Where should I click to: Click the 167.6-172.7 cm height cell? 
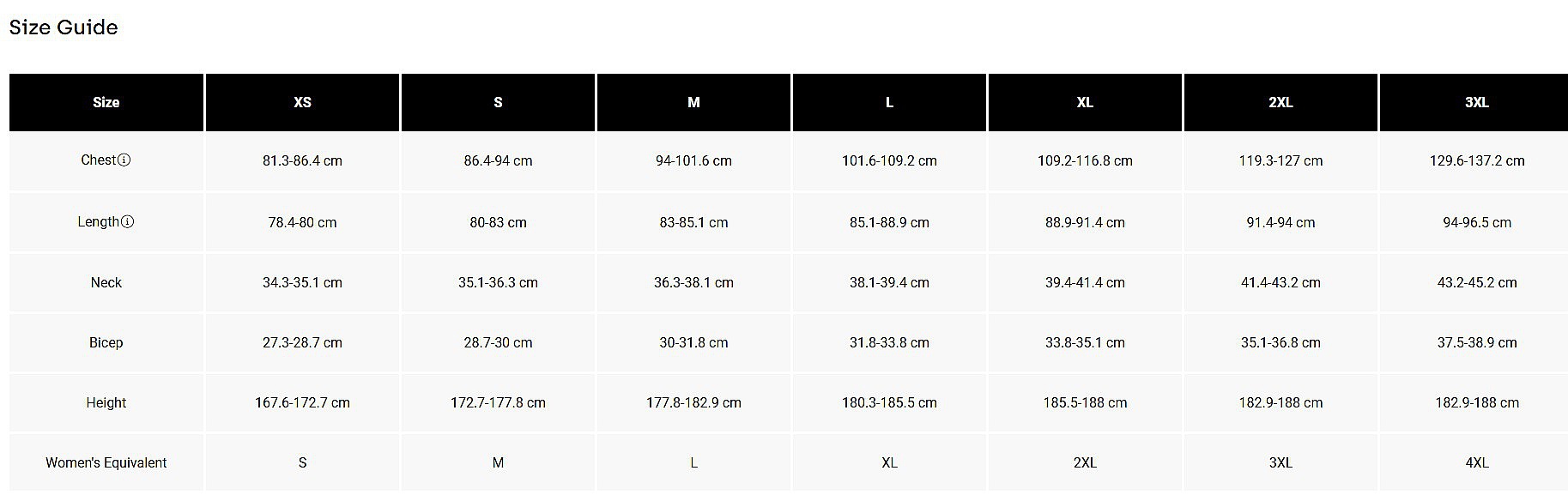(x=302, y=403)
